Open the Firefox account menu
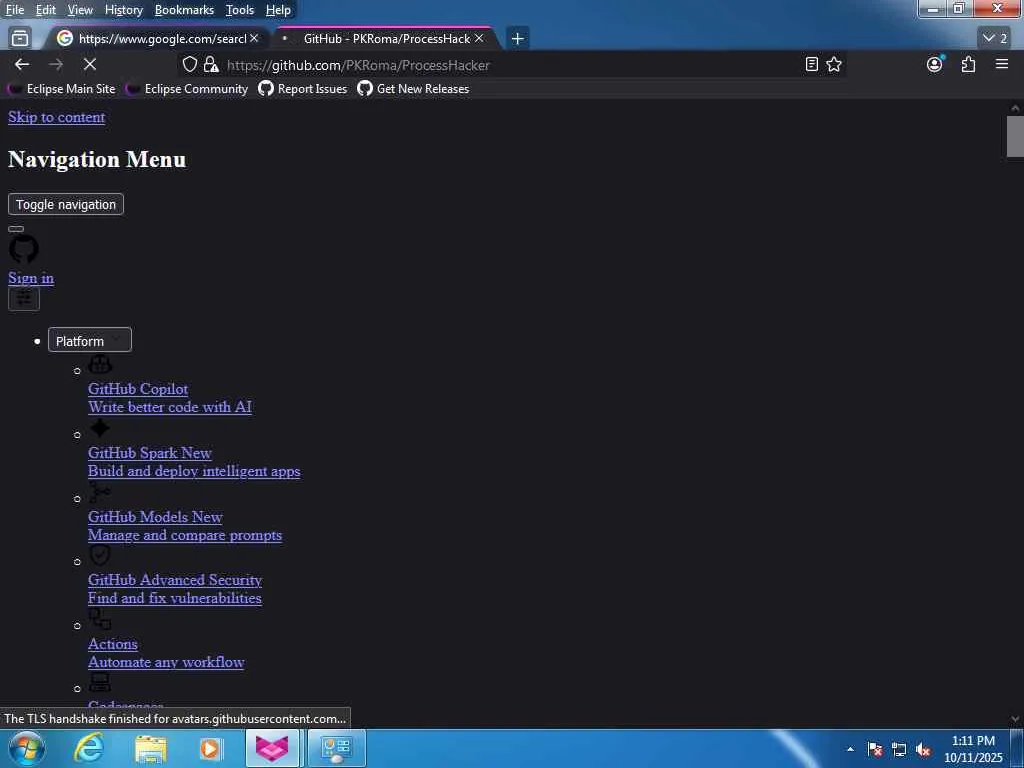This screenshot has height=768, width=1024. (x=935, y=64)
